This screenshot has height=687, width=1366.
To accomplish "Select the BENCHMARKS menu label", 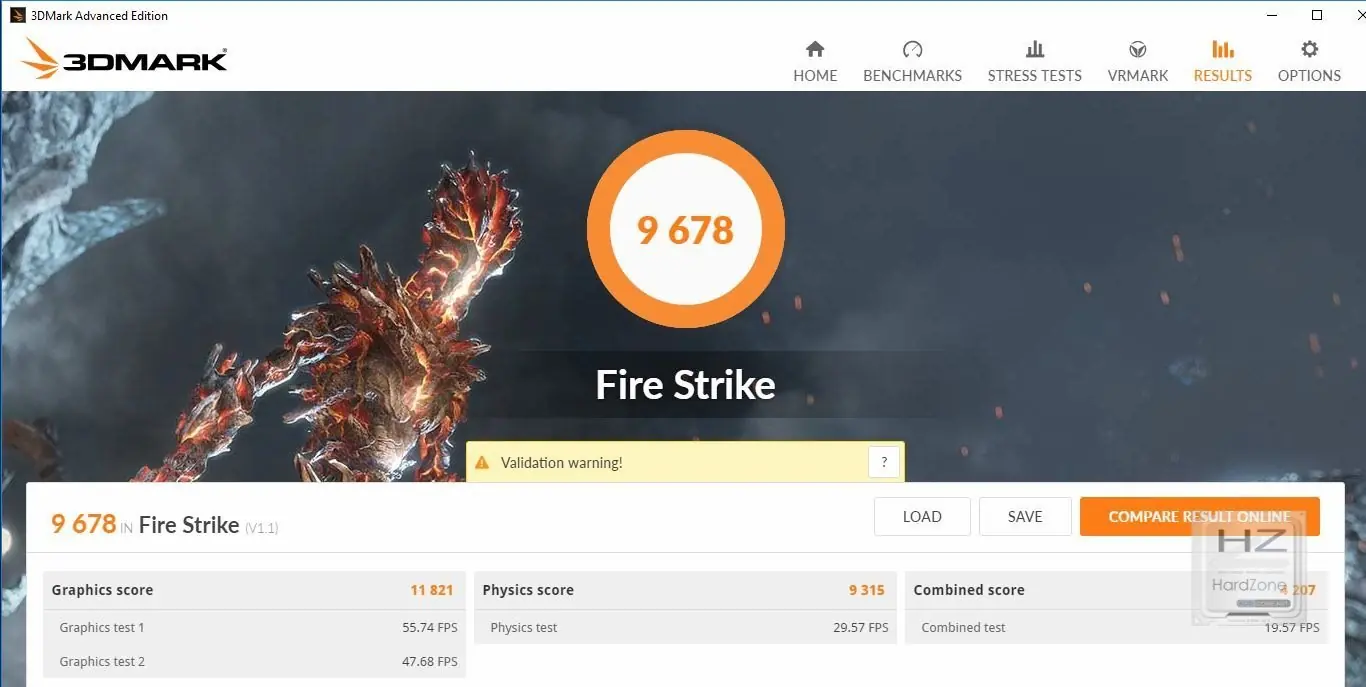I will pos(912,76).
